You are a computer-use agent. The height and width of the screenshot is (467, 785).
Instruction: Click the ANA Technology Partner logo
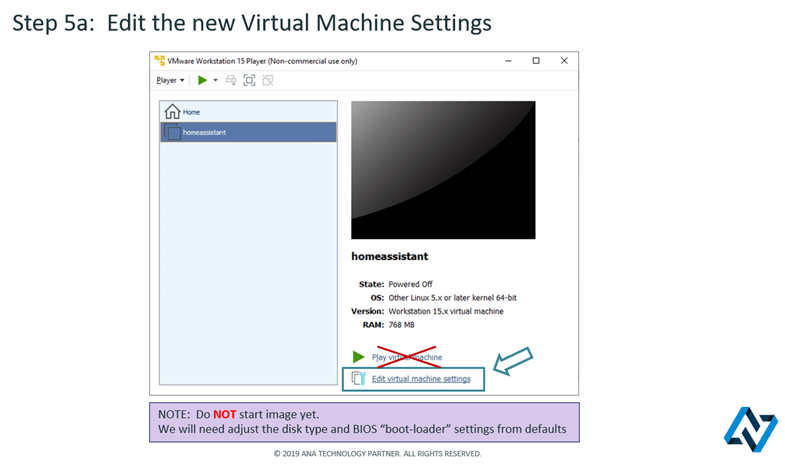point(750,427)
